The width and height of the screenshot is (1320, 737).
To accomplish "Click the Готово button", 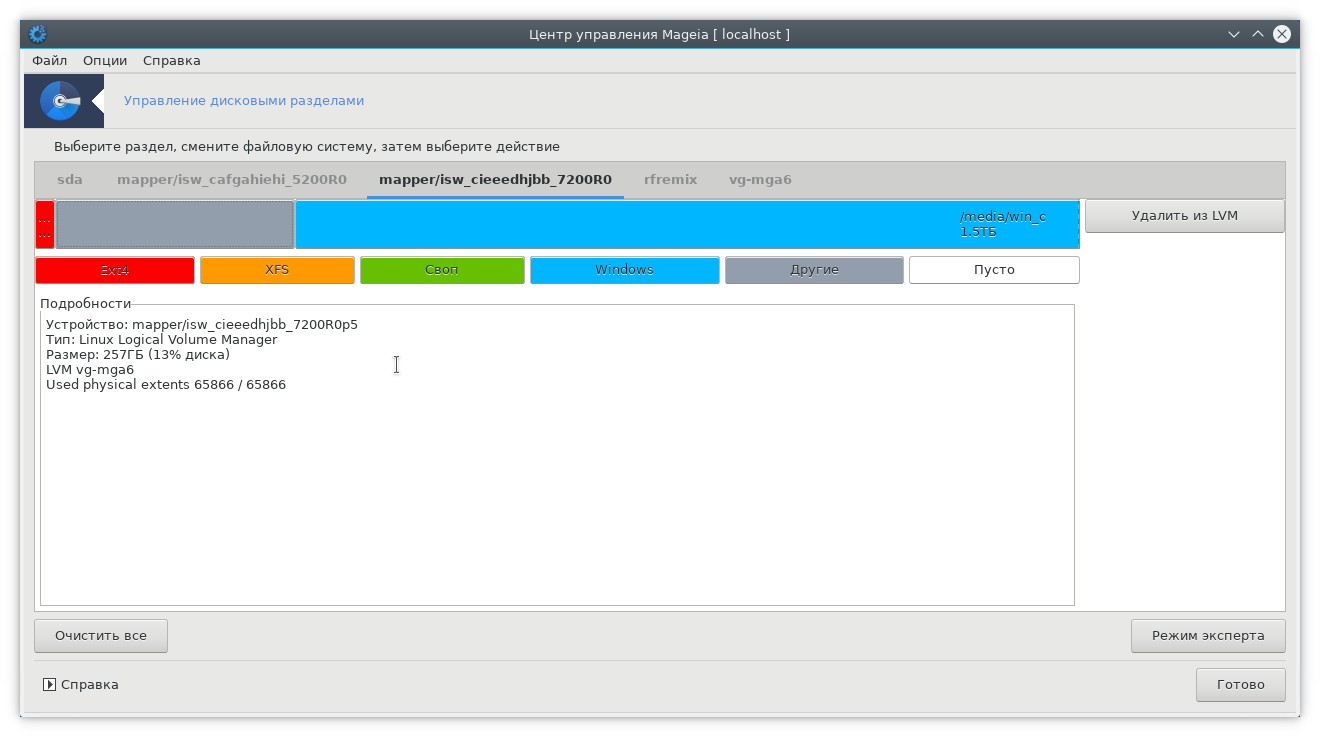I will pos(1241,685).
